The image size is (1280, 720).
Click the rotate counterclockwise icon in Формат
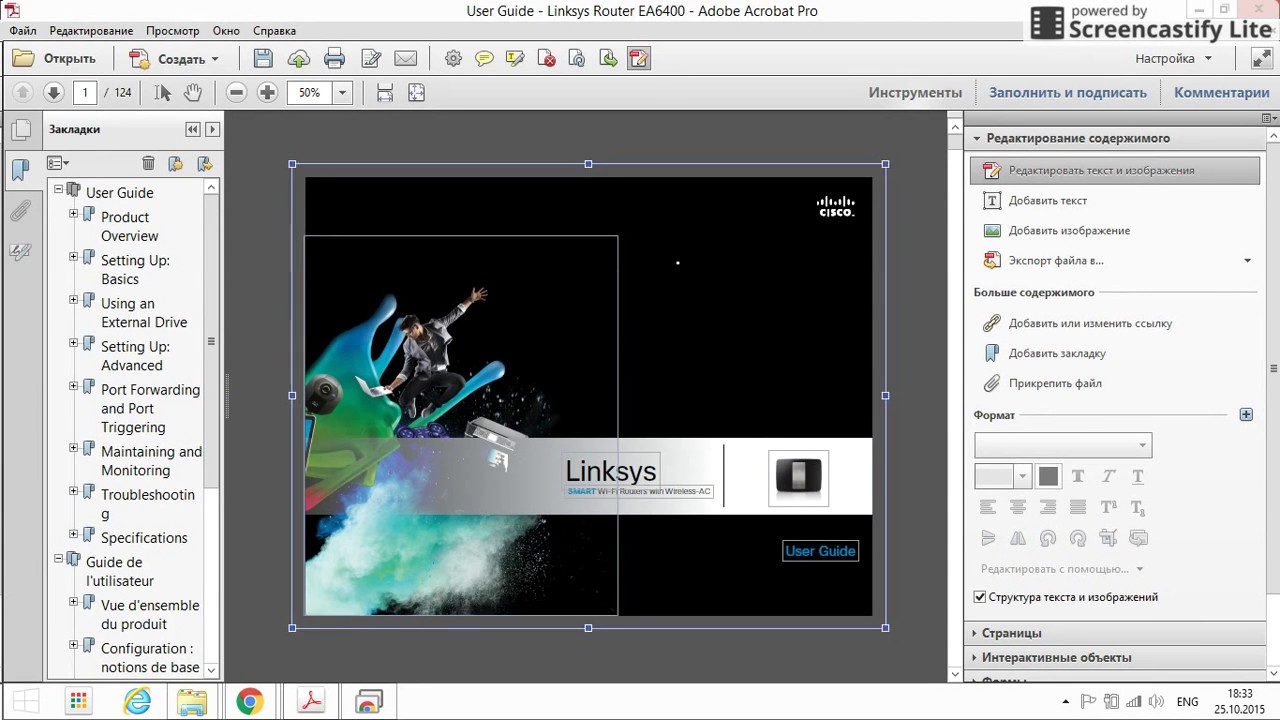(x=1048, y=538)
